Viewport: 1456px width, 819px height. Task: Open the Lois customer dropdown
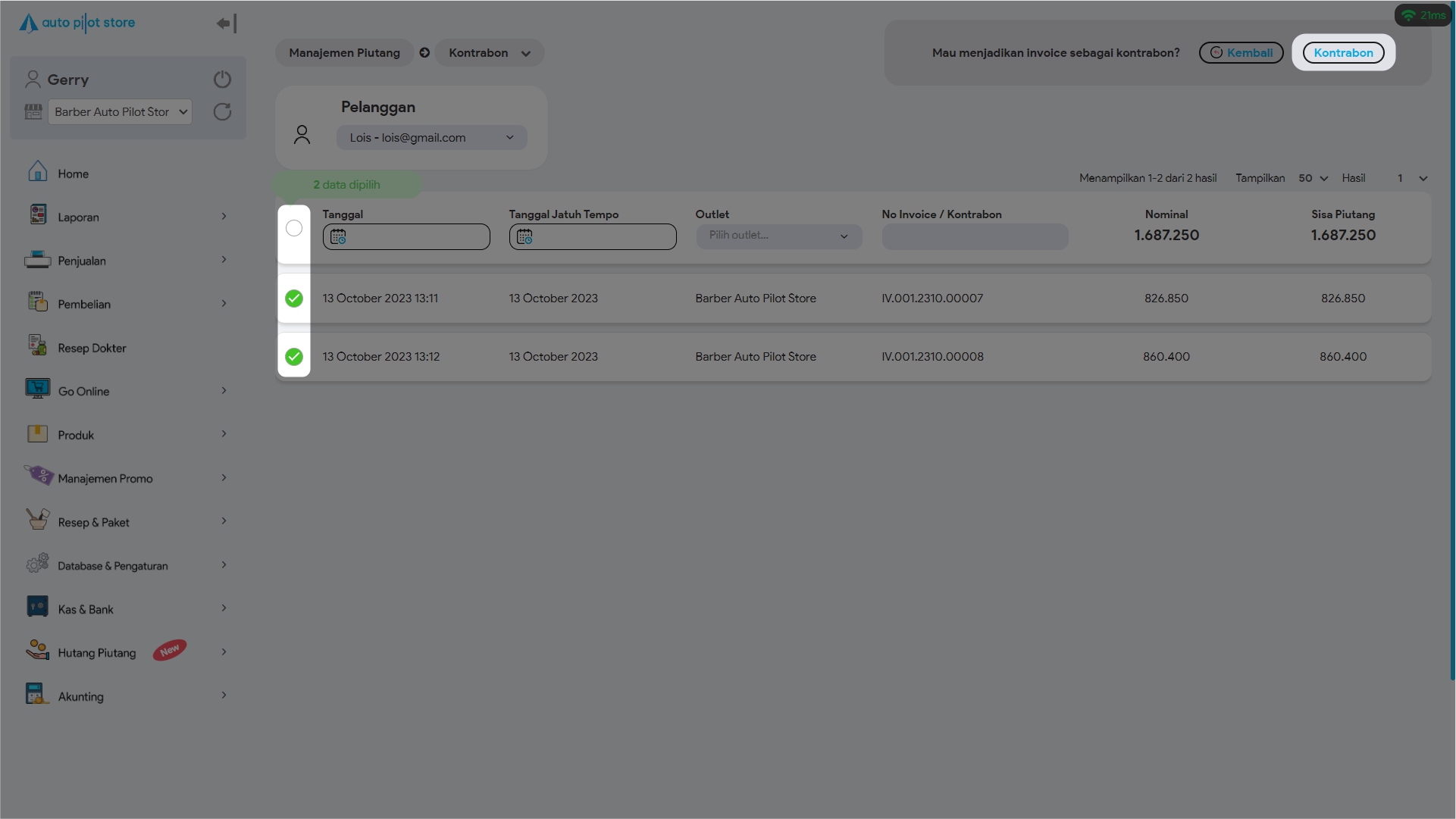431,138
